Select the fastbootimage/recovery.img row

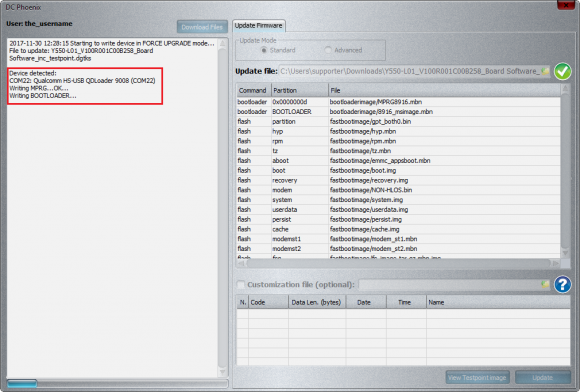399,180
